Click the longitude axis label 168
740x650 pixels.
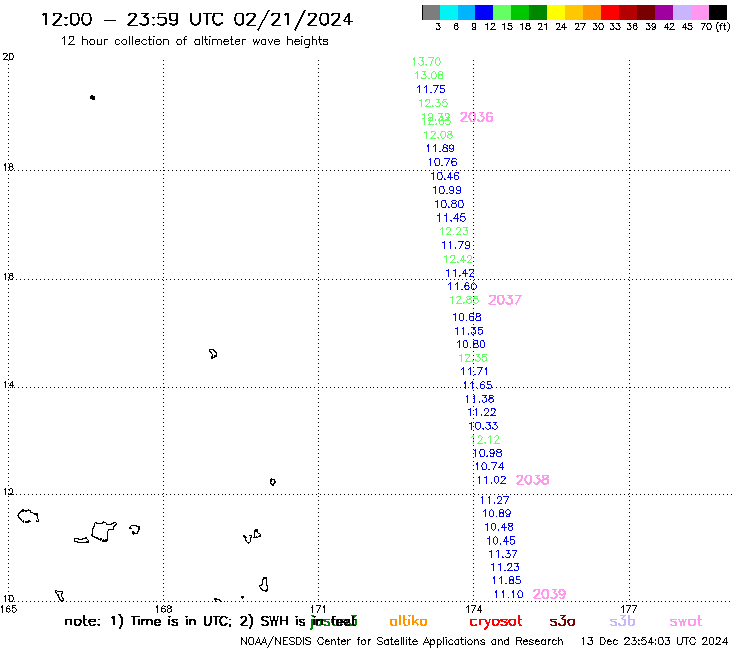164,609
